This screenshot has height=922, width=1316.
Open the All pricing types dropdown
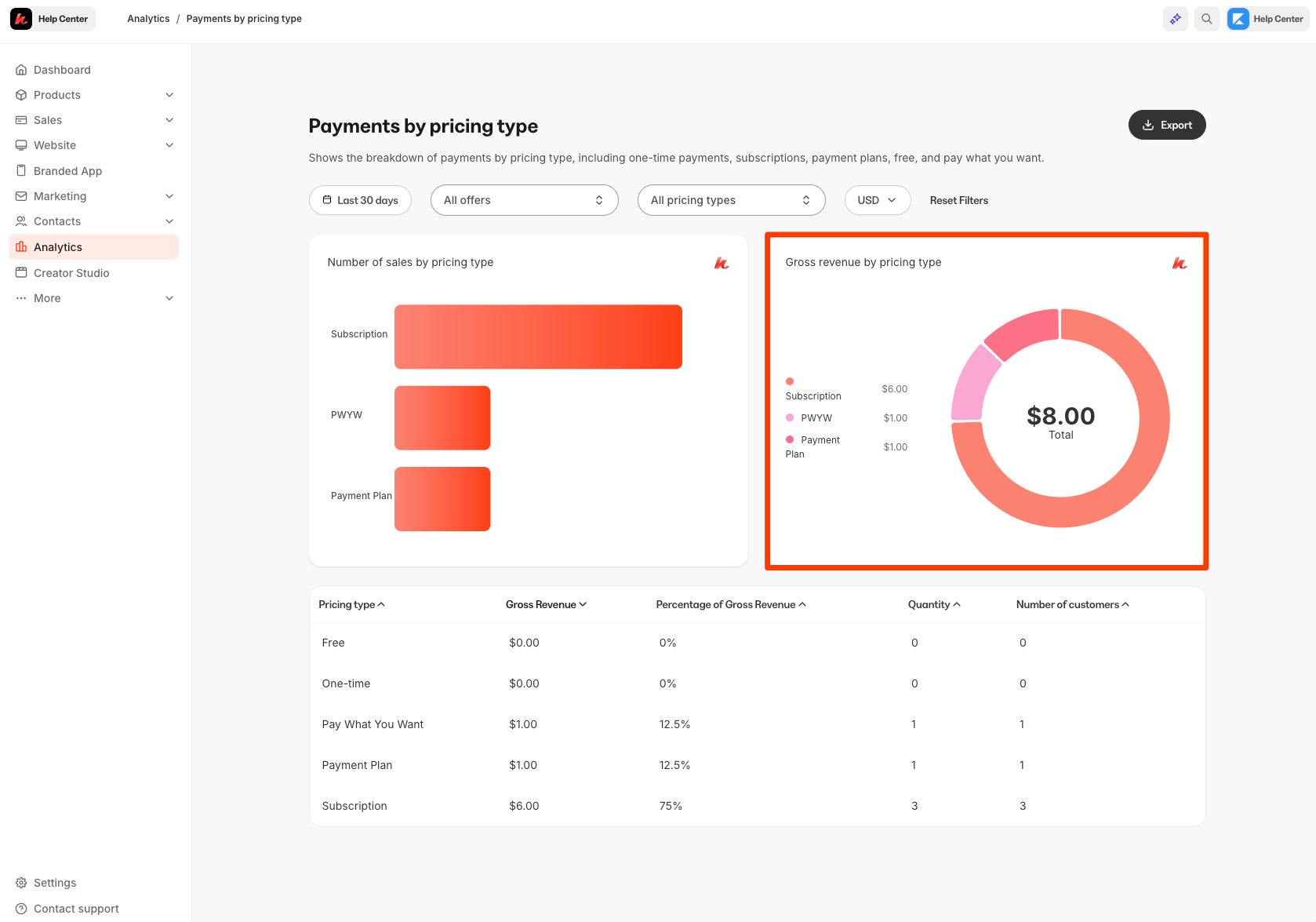[x=731, y=200]
